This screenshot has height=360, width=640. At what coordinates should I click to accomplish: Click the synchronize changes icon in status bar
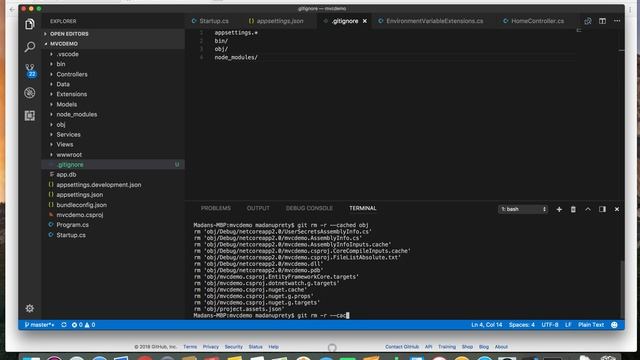point(64,325)
